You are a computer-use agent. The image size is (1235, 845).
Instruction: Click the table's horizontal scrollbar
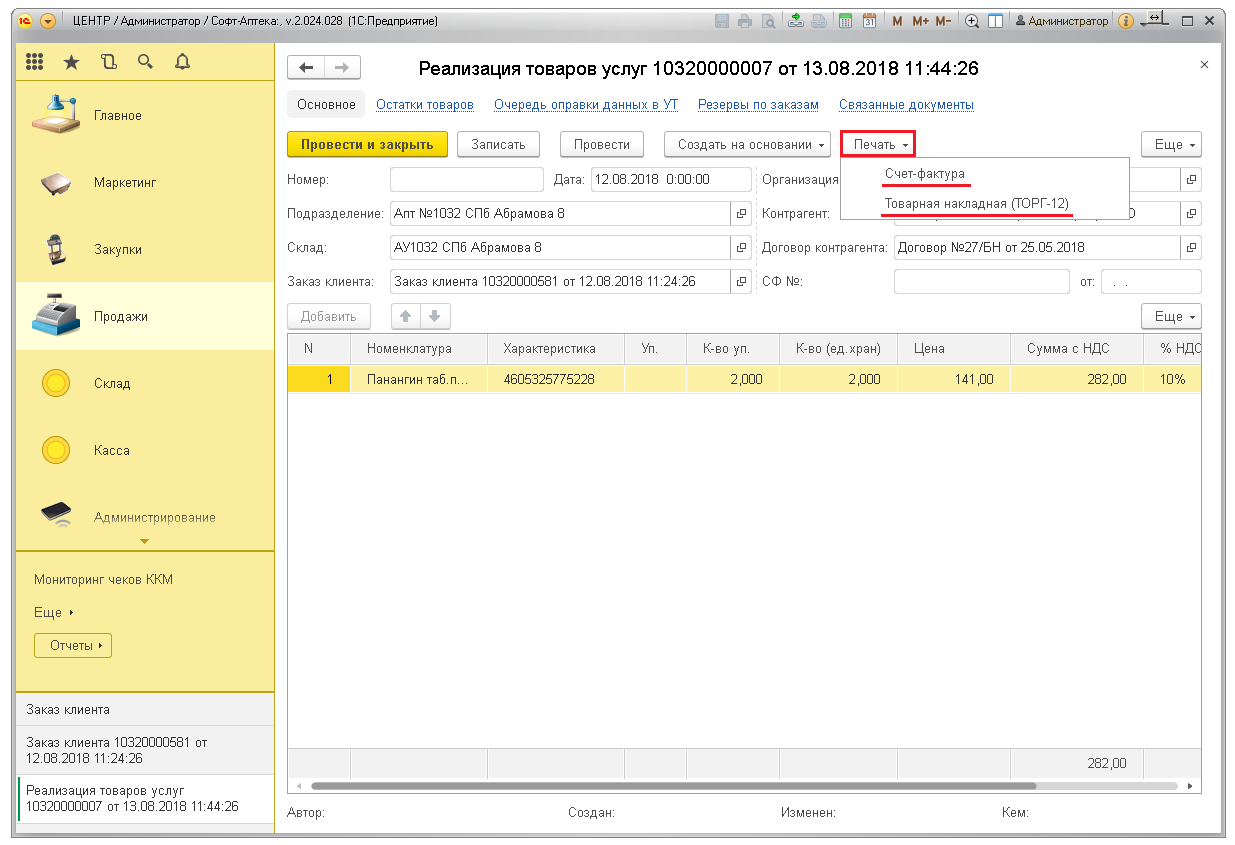pos(670,786)
